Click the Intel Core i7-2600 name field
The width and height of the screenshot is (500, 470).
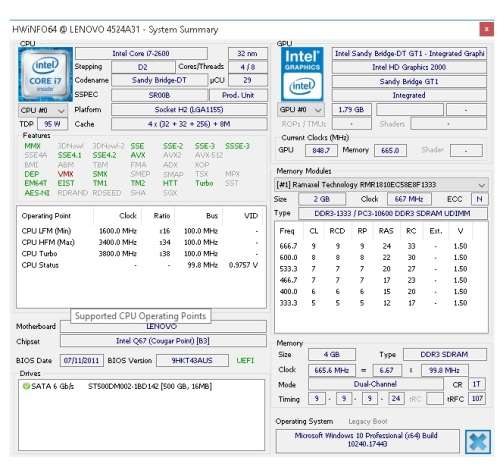(x=141, y=53)
